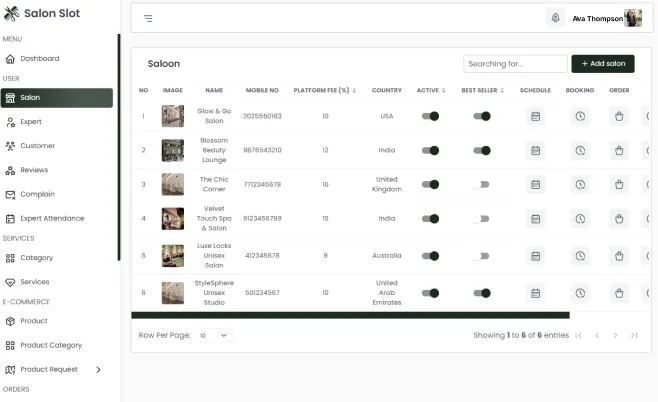Open Product menu item

click(57, 321)
